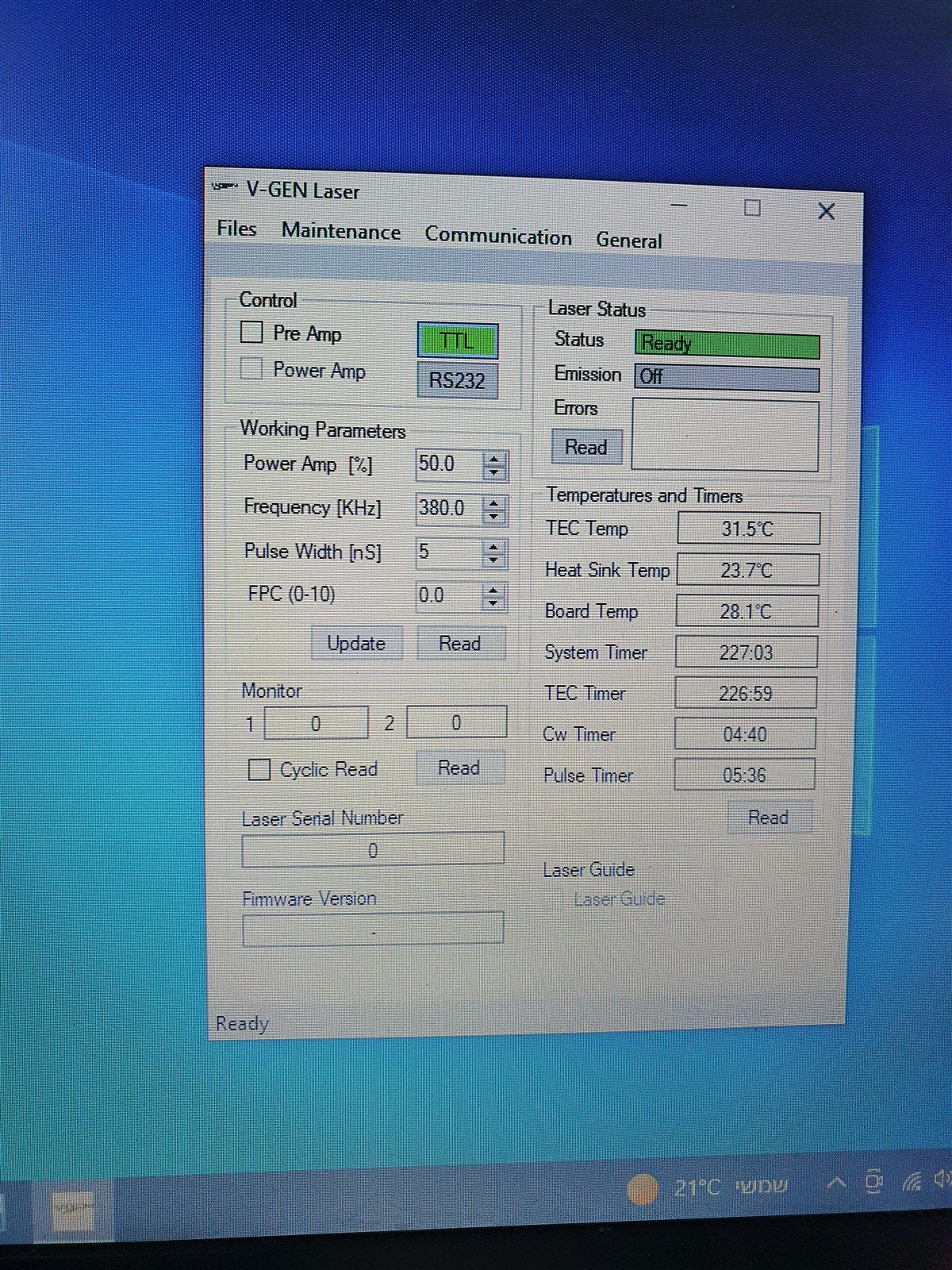Close the V-GEN Laser window
Image resolution: width=952 pixels, height=1270 pixels.
point(826,211)
